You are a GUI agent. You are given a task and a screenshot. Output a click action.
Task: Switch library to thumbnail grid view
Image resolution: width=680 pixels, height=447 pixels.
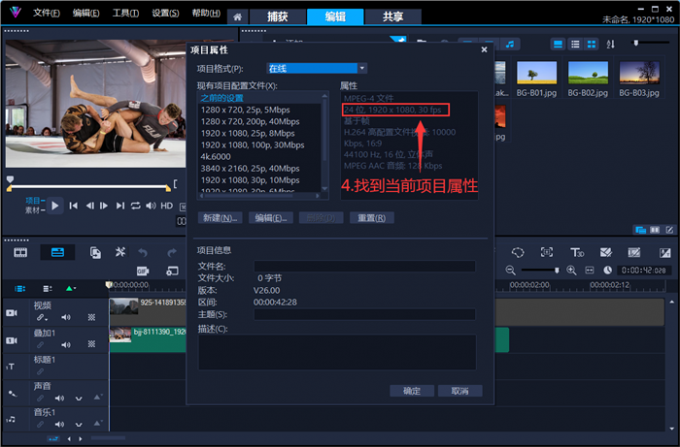[x=591, y=44]
